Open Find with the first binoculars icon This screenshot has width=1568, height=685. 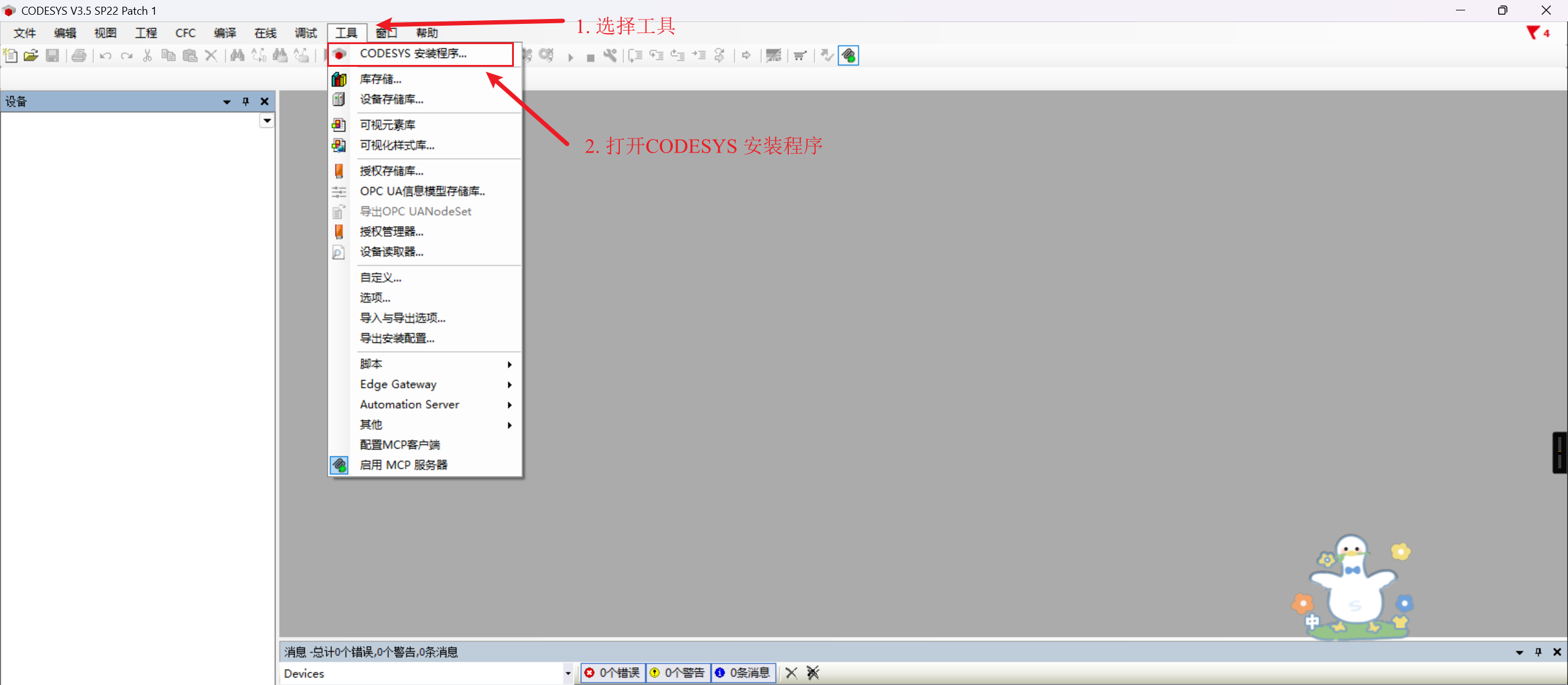pos(238,56)
